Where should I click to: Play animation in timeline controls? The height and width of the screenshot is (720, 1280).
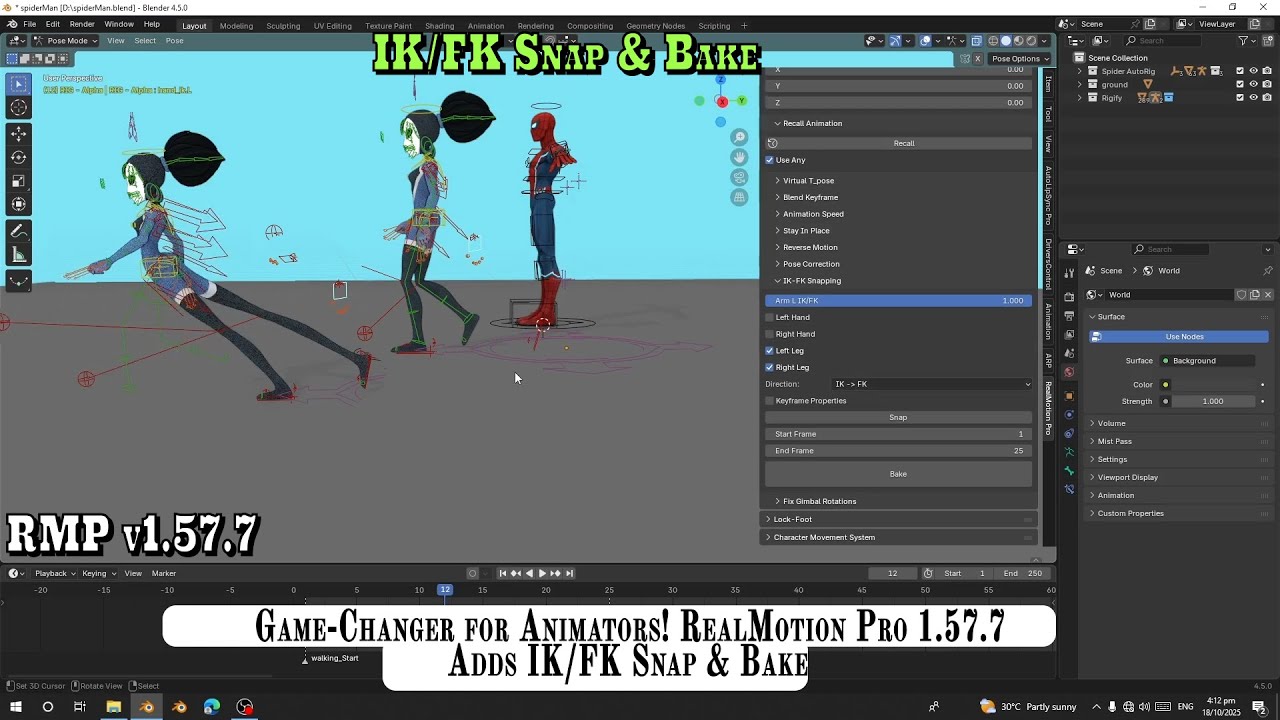(x=542, y=573)
